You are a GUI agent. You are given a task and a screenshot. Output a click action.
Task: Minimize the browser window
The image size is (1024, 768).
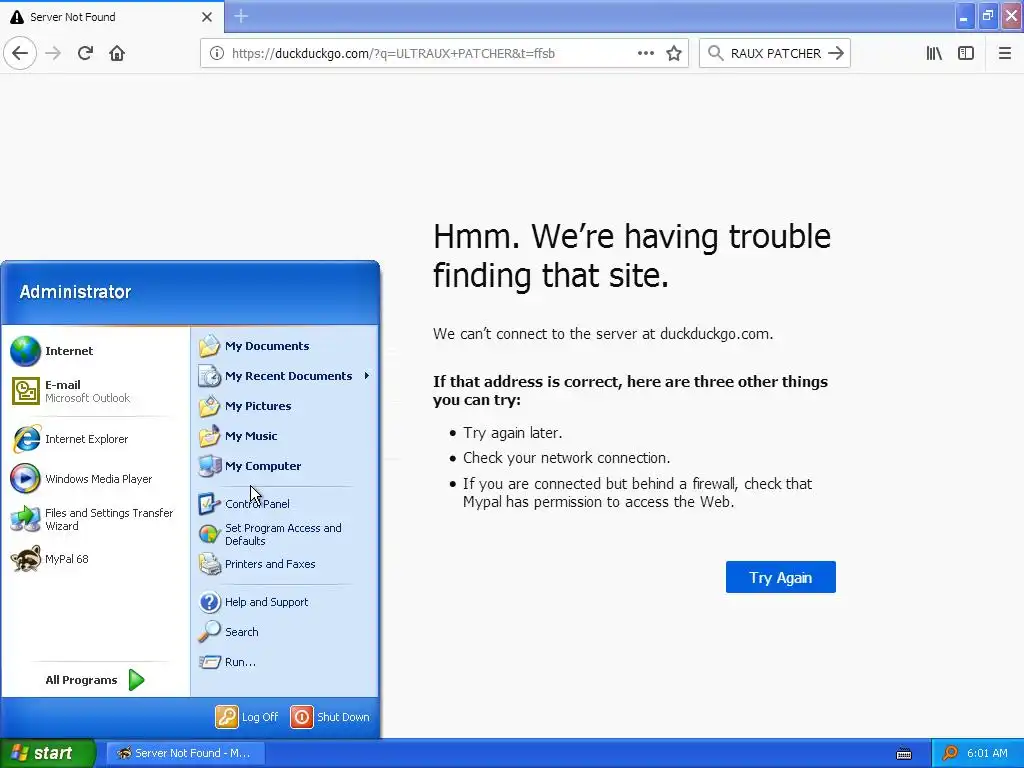click(x=964, y=16)
